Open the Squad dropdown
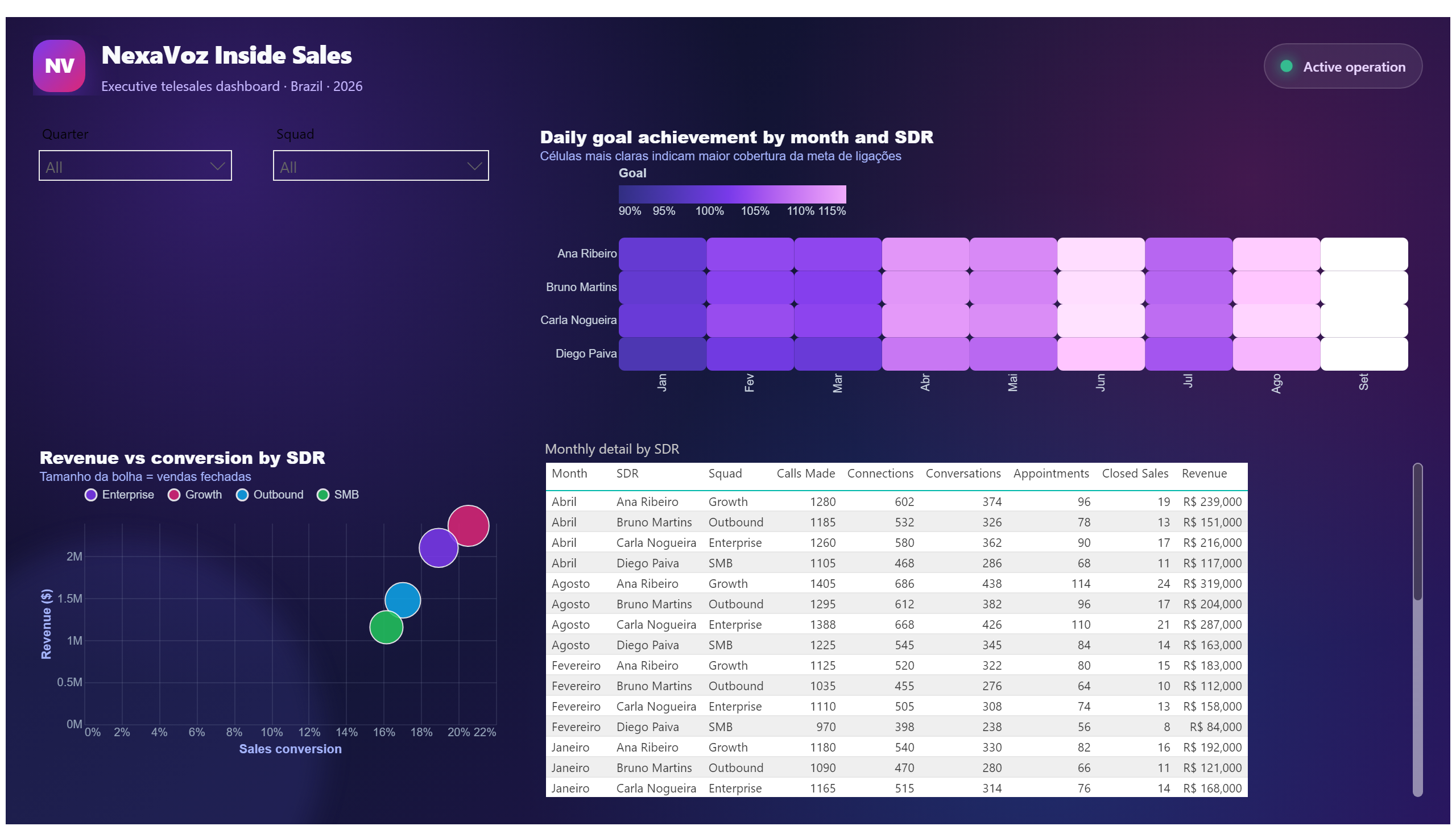This screenshot has height=830, width=1456. point(380,166)
